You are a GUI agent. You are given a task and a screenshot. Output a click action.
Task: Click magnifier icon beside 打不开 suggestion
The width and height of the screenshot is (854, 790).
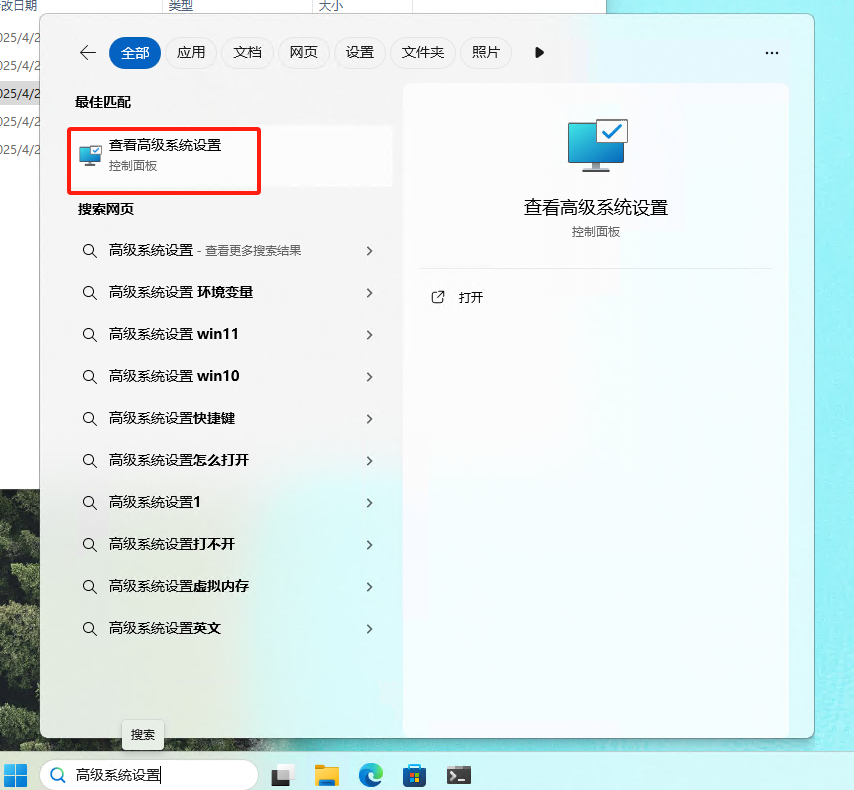point(89,545)
